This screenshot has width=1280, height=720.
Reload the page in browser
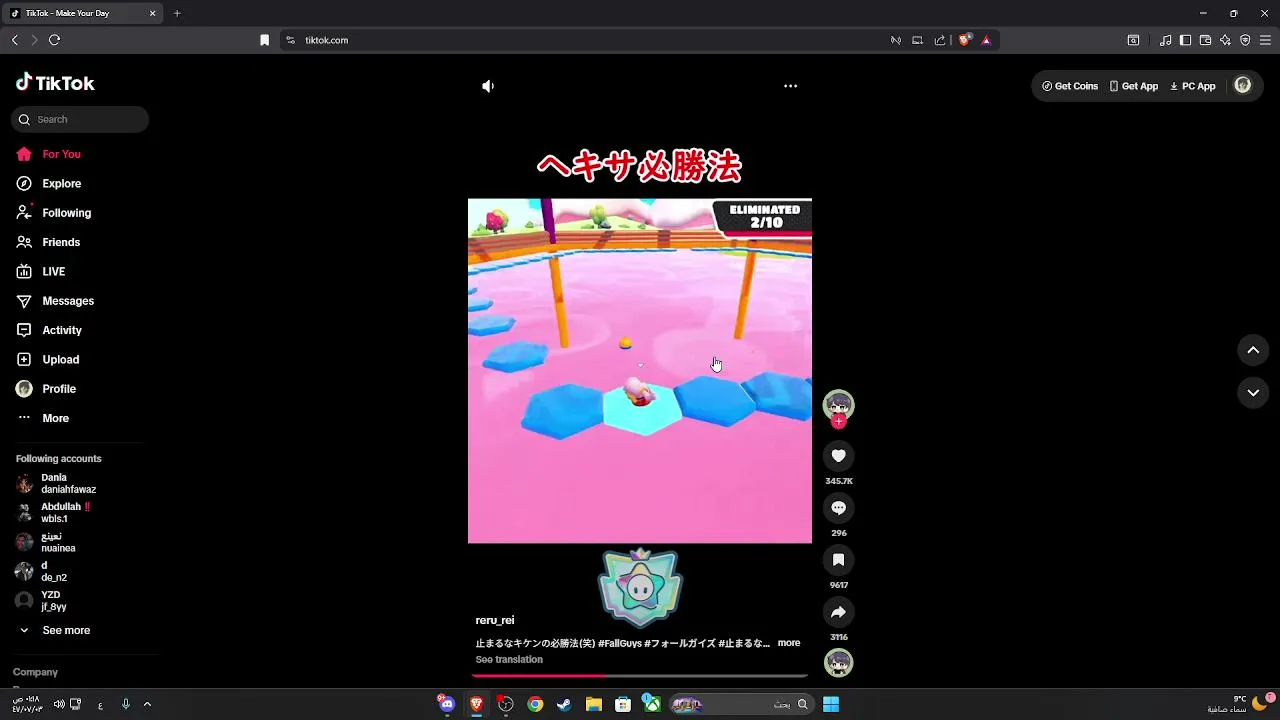click(x=54, y=40)
